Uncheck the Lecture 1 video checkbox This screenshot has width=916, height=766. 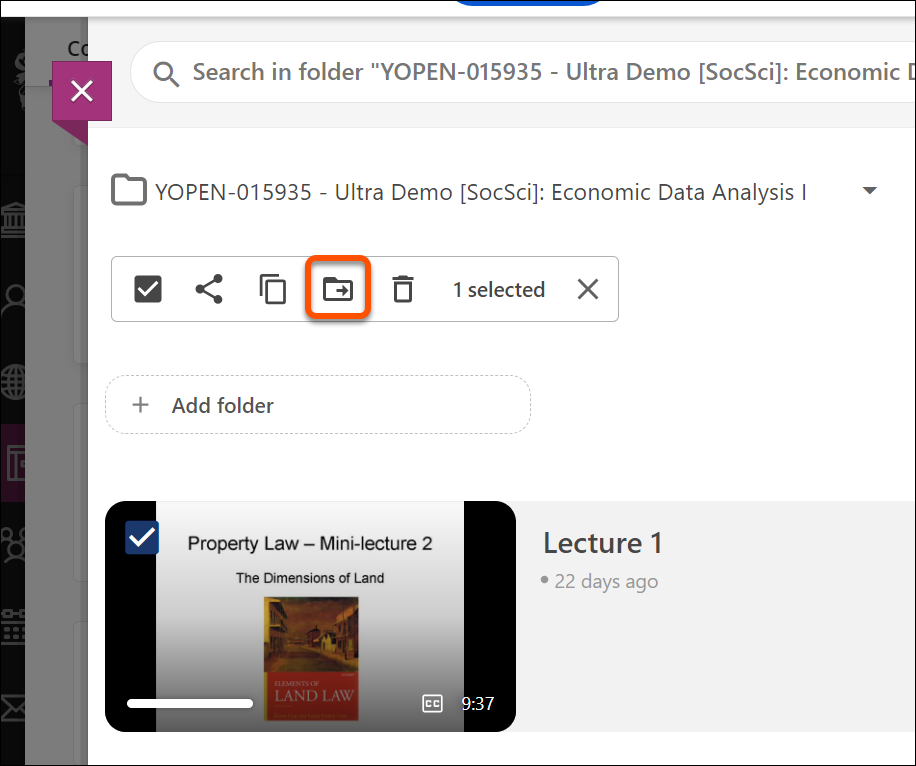tap(142, 537)
